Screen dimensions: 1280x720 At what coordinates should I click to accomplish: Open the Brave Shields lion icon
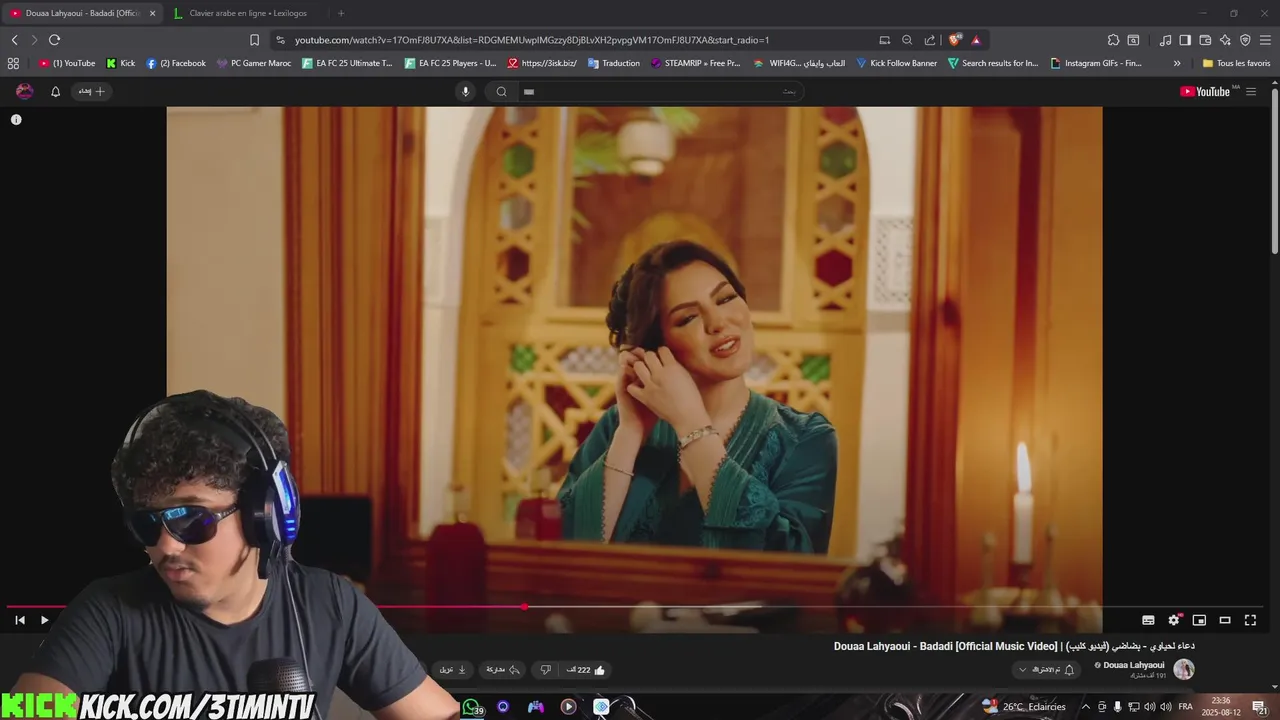pos(954,40)
